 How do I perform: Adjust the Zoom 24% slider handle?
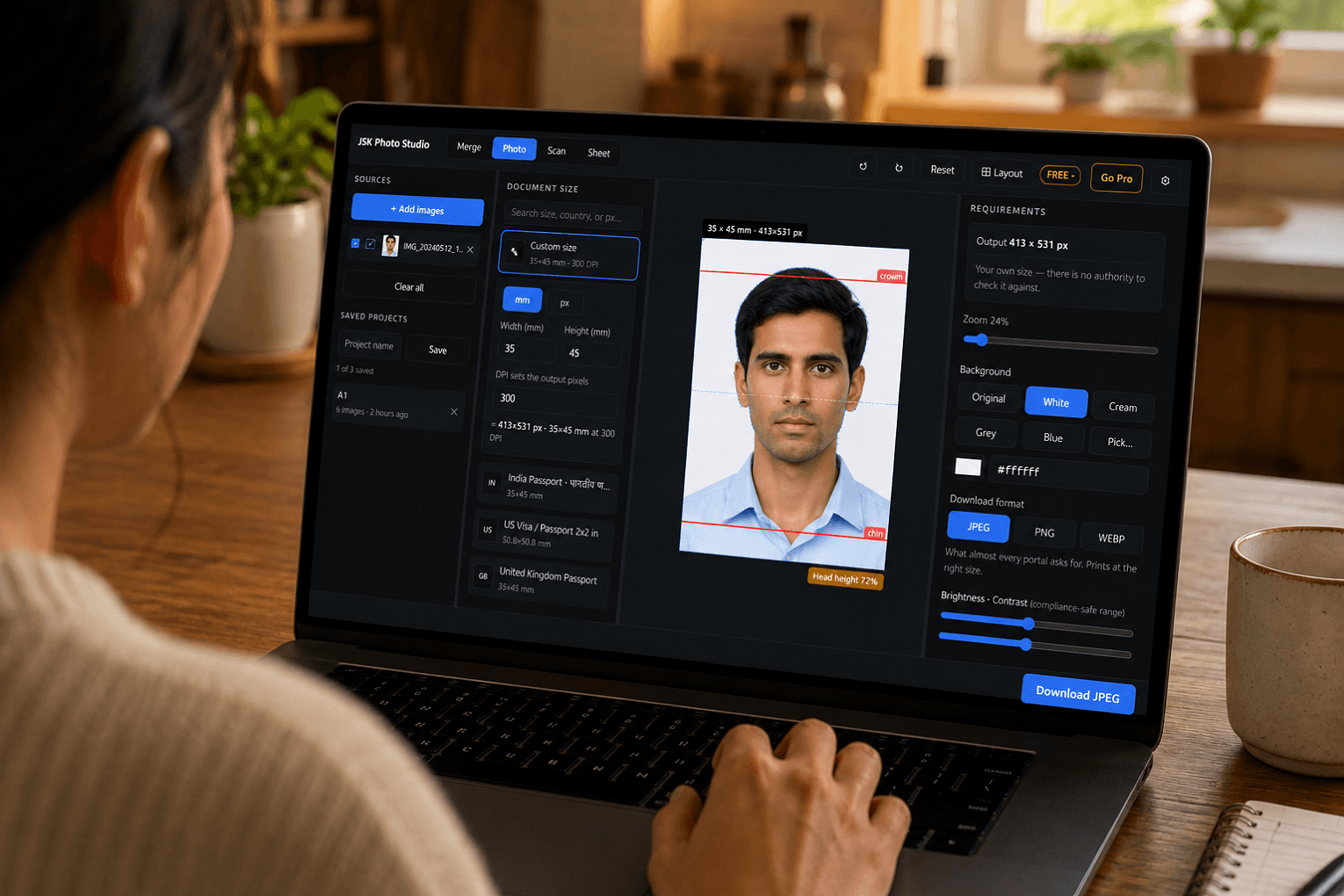coord(981,340)
